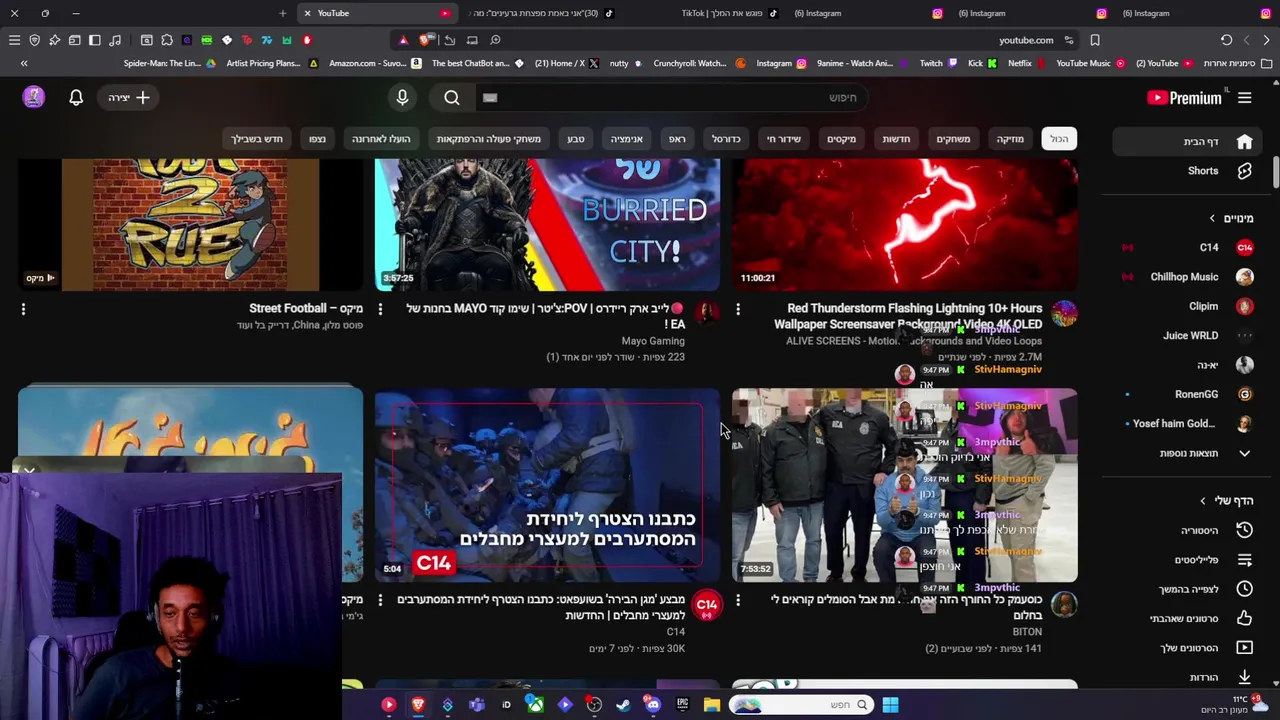Click the יצירה create button
1280x720 pixels.
pyautogui.click(x=129, y=98)
